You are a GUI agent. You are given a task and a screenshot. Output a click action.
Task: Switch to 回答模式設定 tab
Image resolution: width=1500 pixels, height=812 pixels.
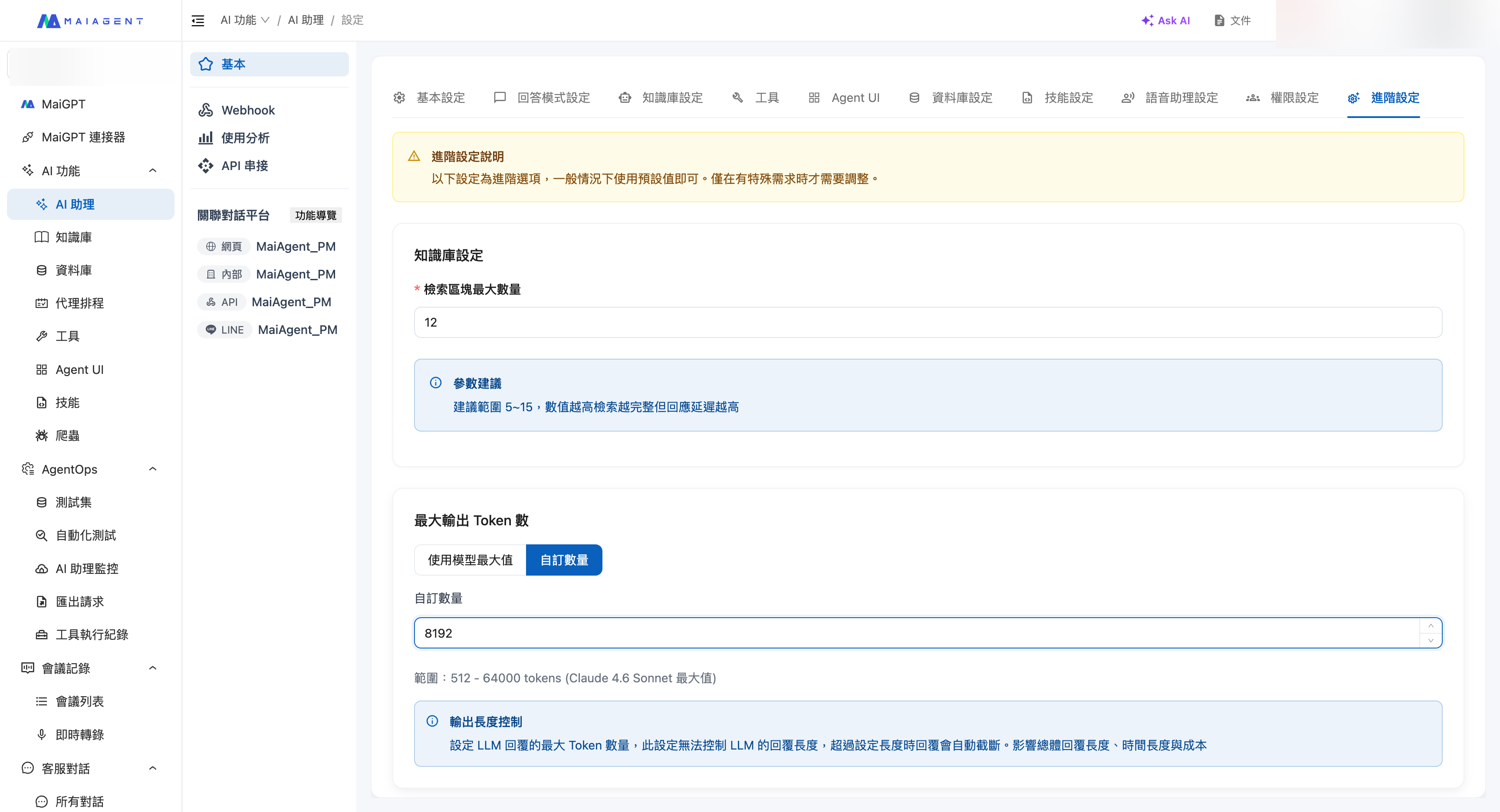tap(542, 98)
